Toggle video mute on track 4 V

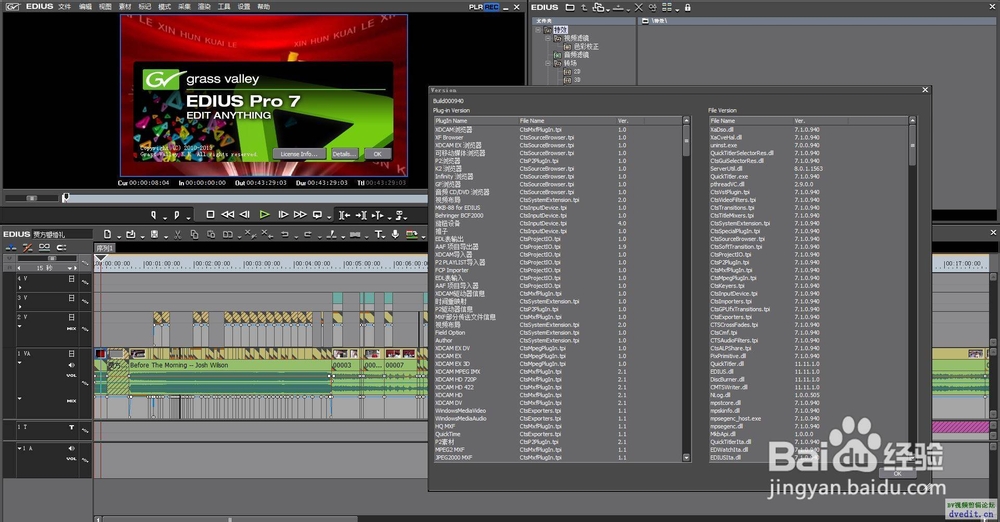(71, 279)
